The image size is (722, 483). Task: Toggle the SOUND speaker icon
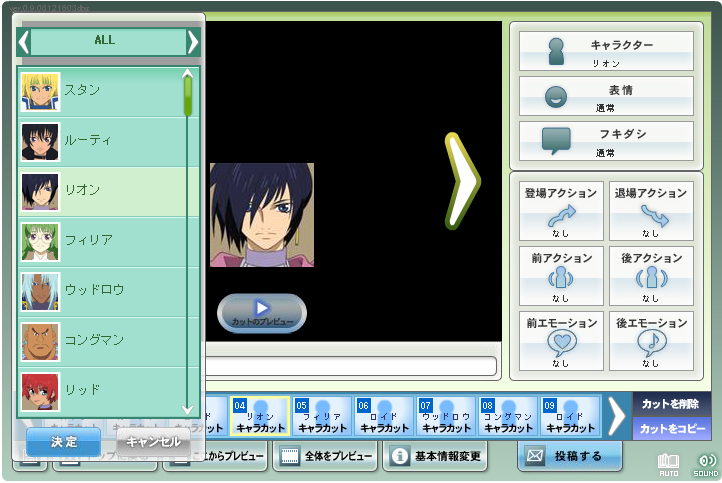tap(706, 464)
